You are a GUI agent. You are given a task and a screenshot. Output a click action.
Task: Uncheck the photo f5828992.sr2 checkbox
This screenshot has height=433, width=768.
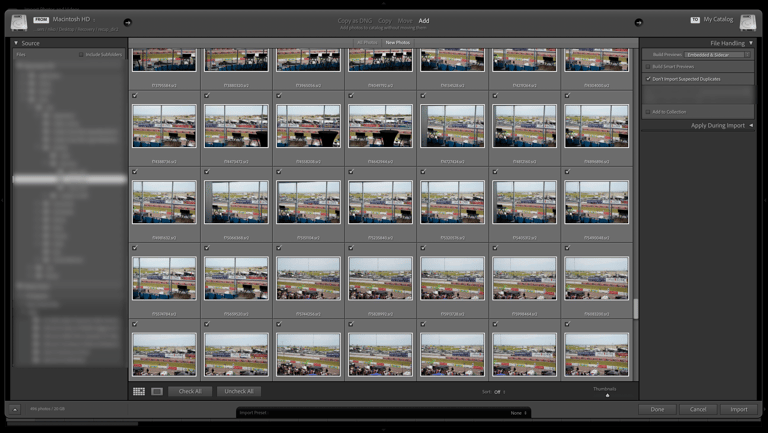point(351,248)
